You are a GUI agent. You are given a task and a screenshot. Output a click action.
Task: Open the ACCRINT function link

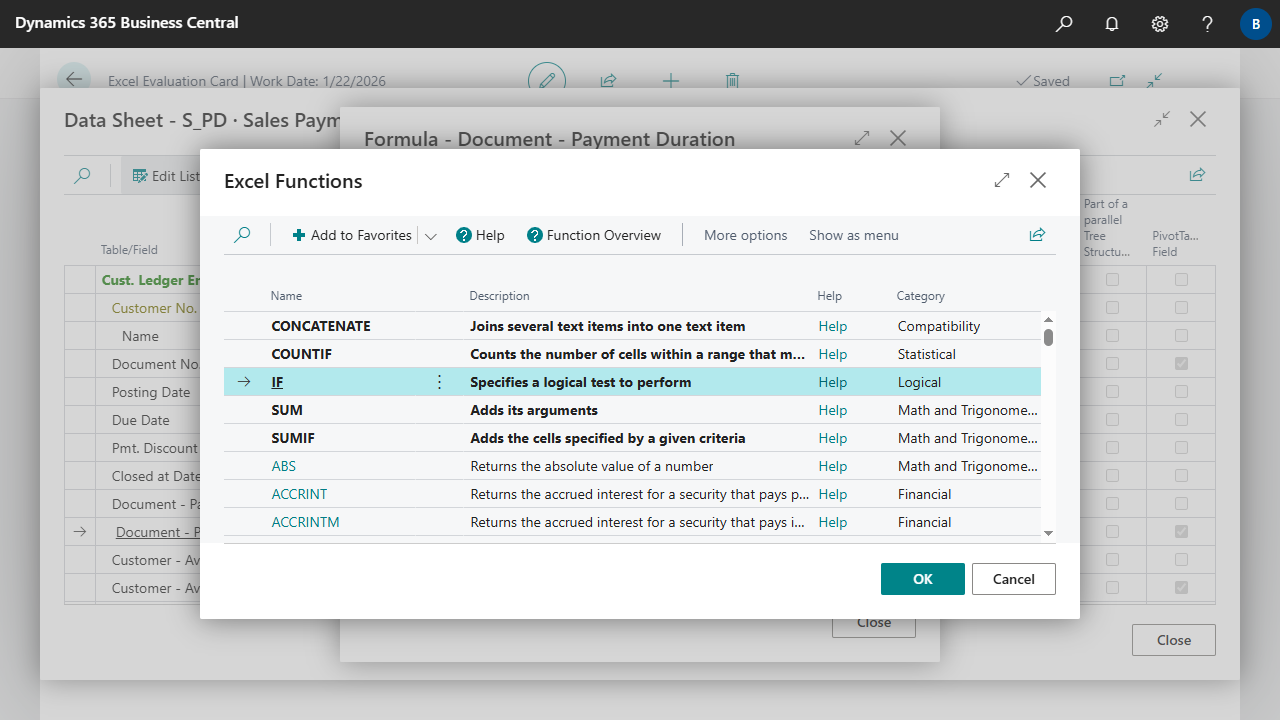[300, 494]
